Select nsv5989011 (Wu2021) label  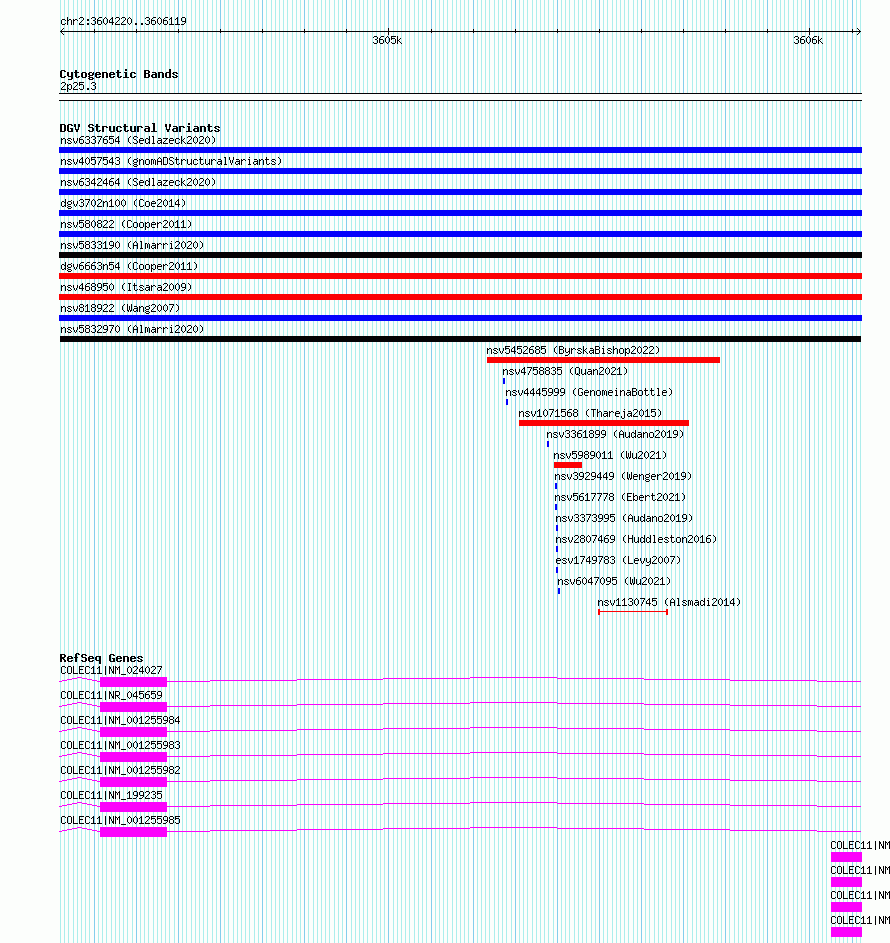(610, 455)
